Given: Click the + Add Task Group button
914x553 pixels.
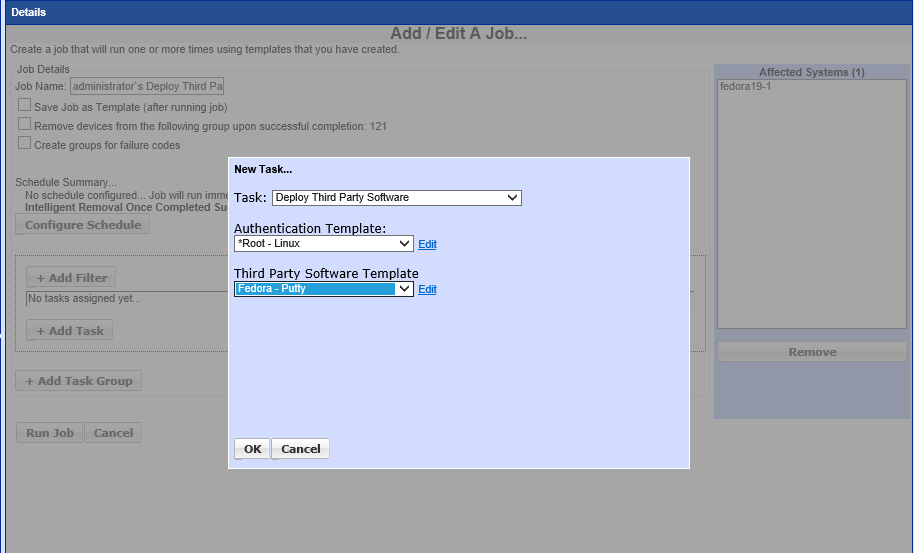Looking at the screenshot, I should click(78, 381).
